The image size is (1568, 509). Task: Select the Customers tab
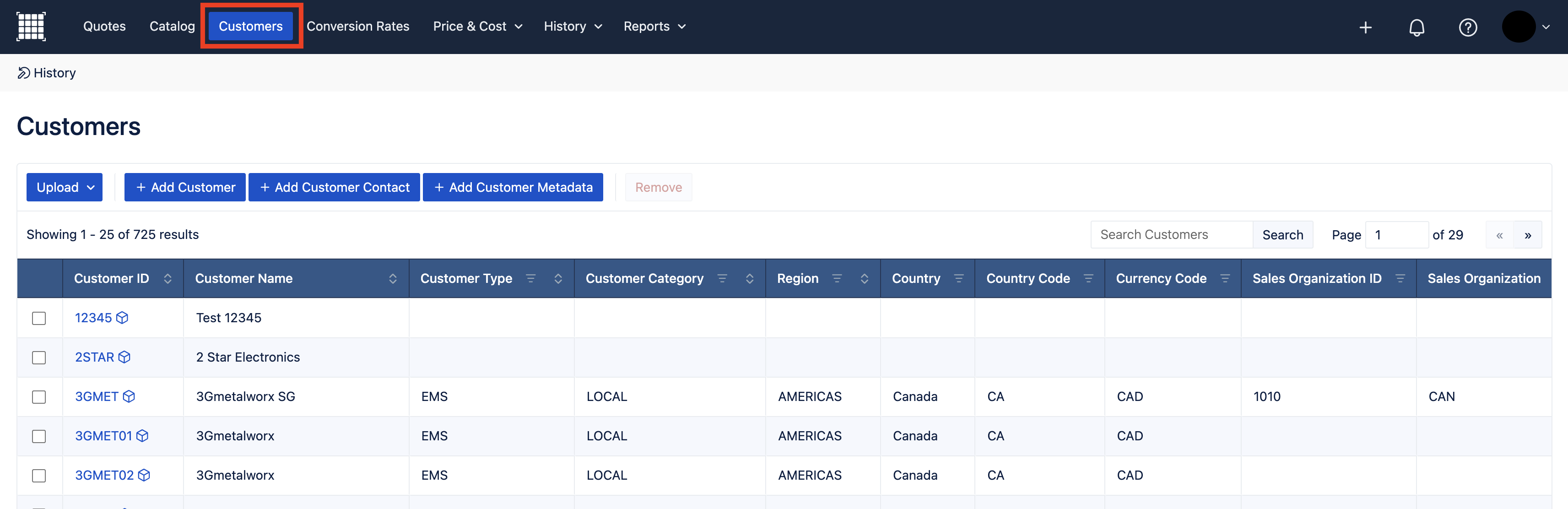tap(251, 26)
